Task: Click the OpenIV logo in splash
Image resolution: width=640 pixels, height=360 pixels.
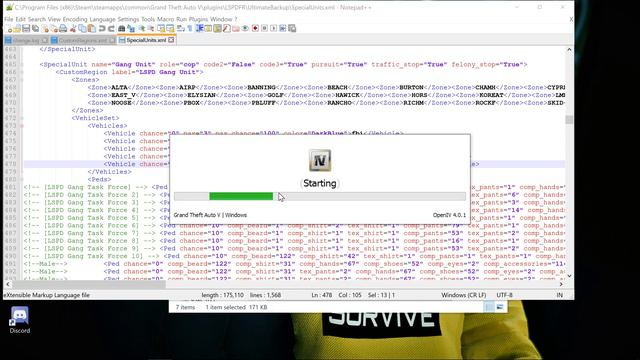Action: 320,160
